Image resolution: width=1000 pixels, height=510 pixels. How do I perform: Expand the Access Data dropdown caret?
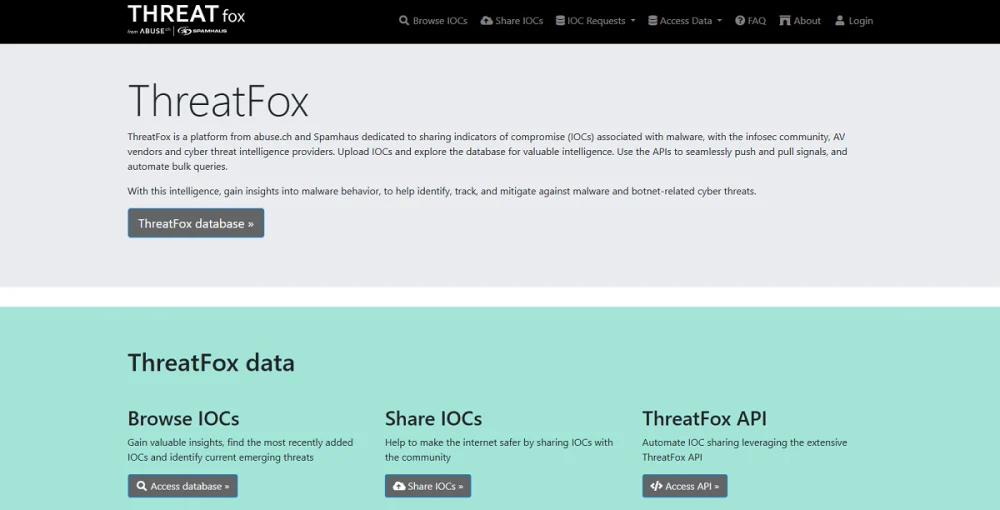pyautogui.click(x=719, y=20)
